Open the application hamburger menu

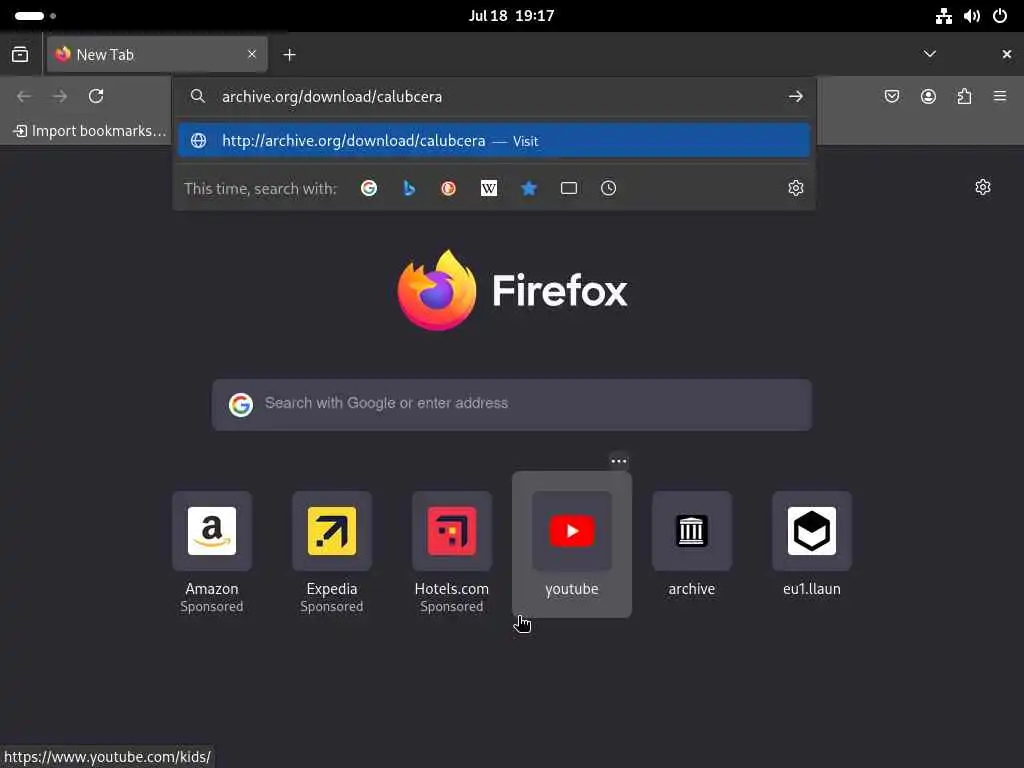click(x=1000, y=97)
